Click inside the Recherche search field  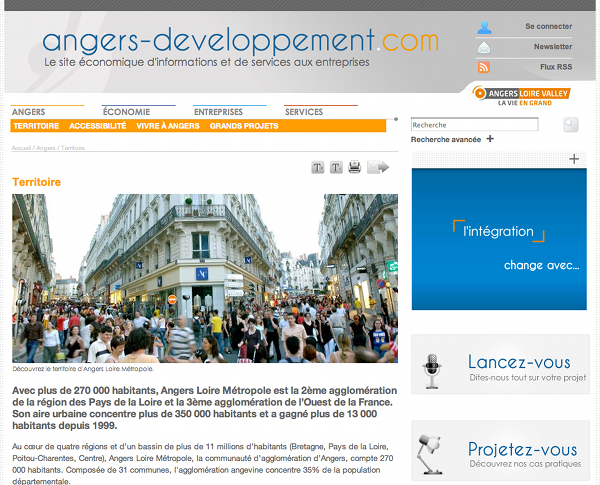coord(474,125)
